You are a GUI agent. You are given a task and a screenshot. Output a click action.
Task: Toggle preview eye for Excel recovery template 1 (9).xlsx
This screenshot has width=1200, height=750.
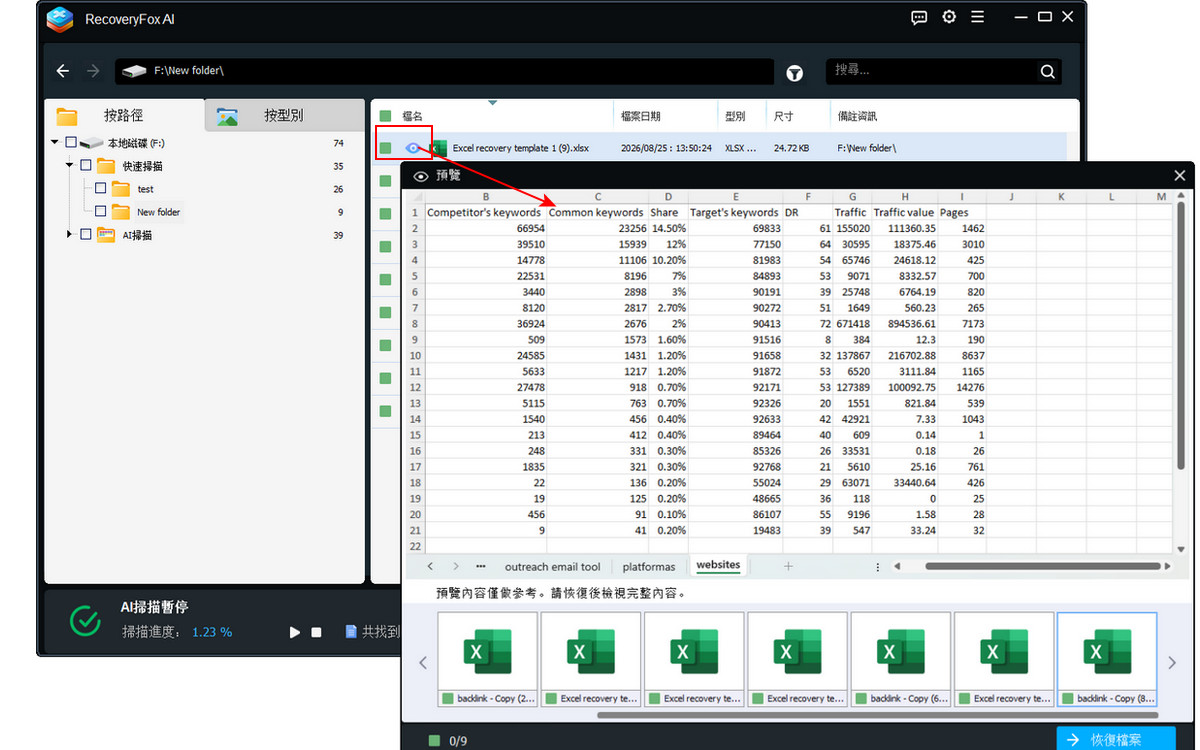click(412, 148)
